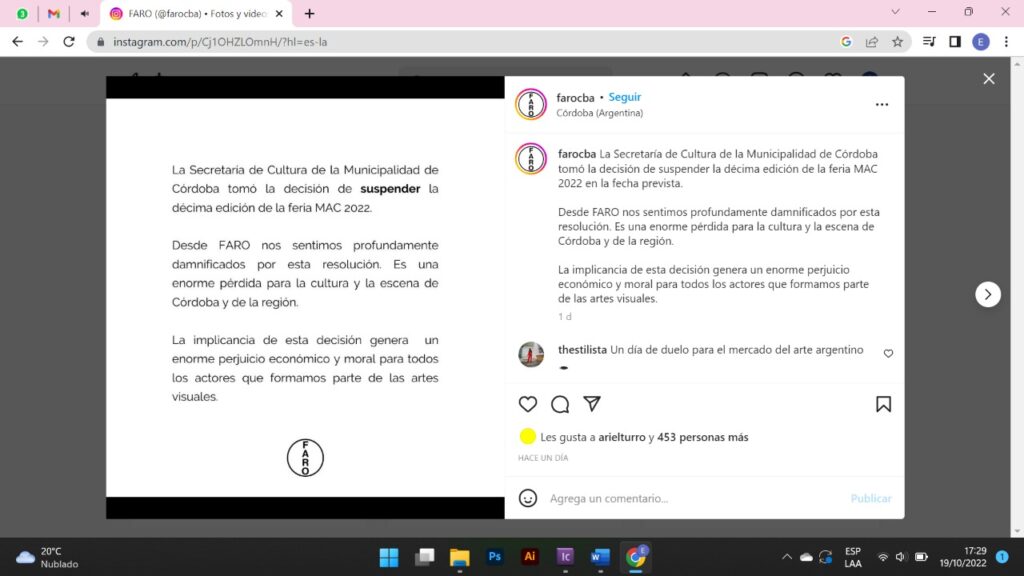
Task: Like thestilista's comment with the small heart
Action: 888,353
